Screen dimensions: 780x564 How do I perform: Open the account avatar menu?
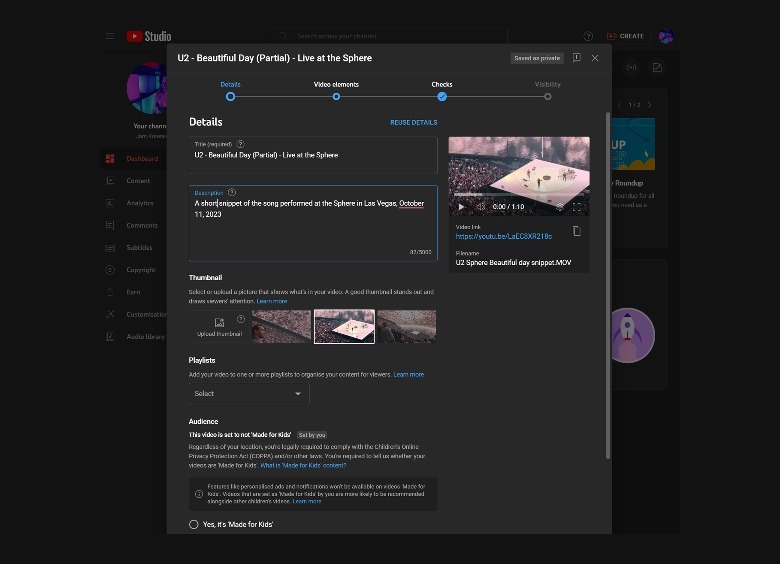(666, 36)
